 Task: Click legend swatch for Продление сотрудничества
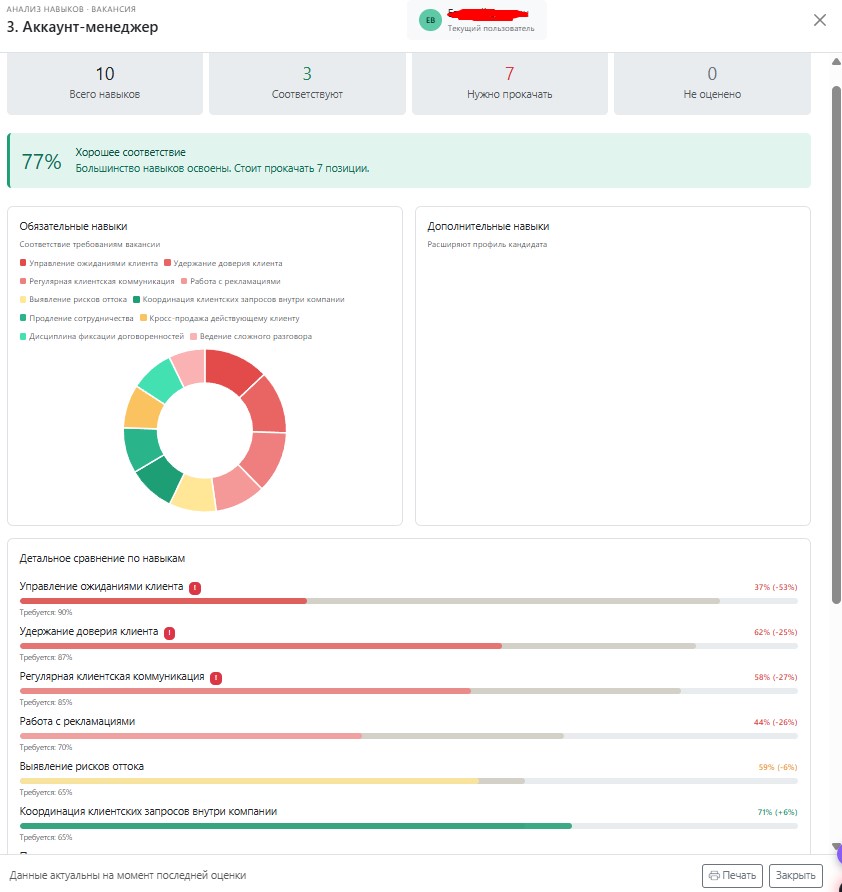pos(23,318)
